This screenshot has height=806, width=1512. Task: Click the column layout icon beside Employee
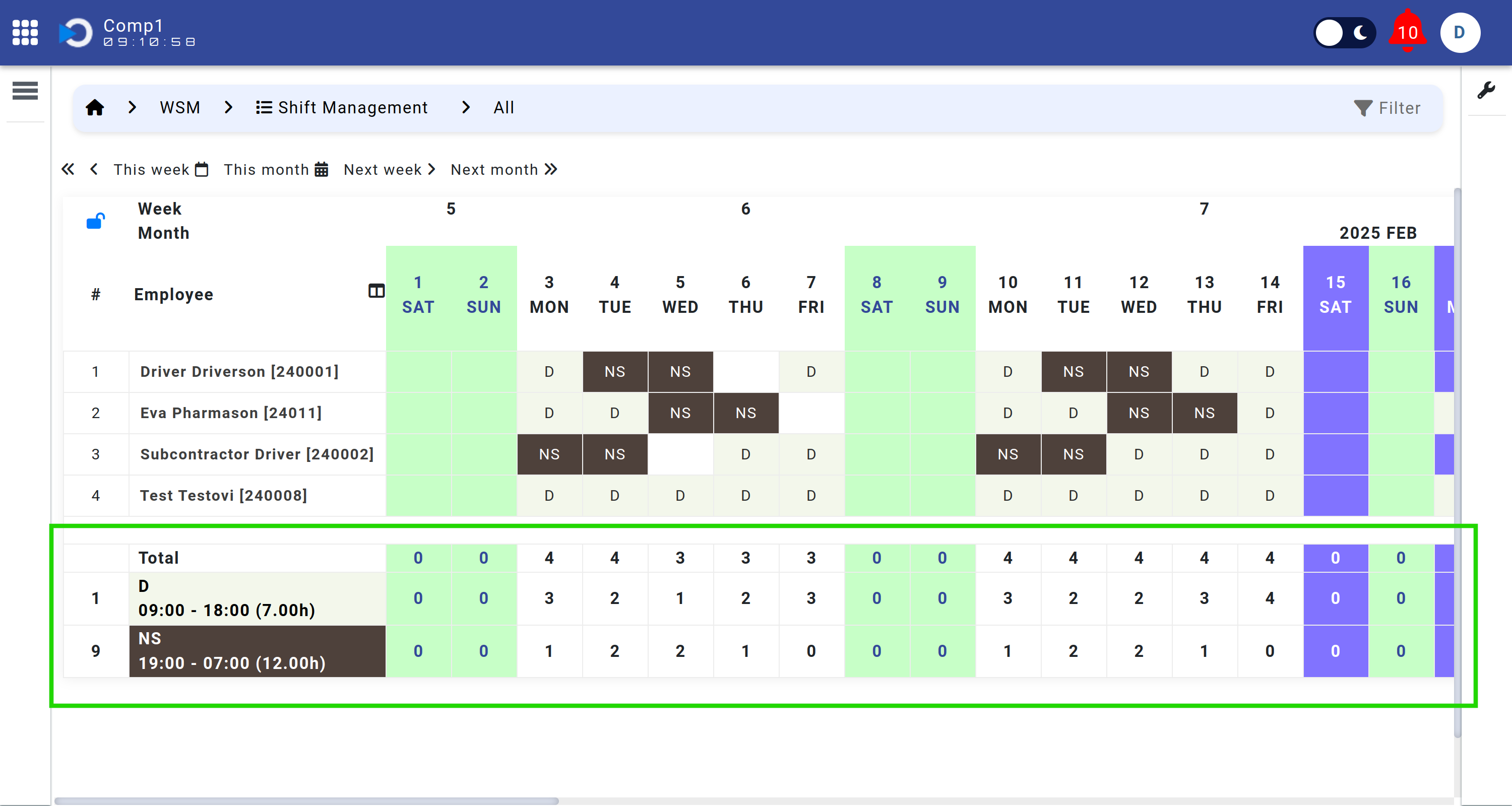(376, 290)
